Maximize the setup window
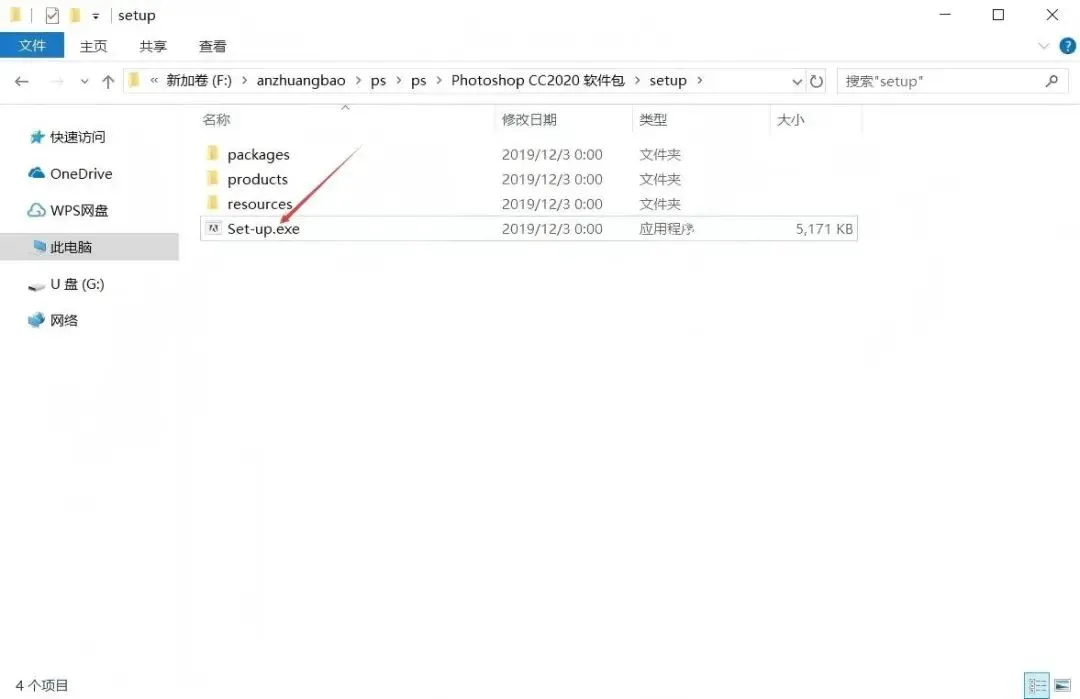 pyautogui.click(x=998, y=14)
